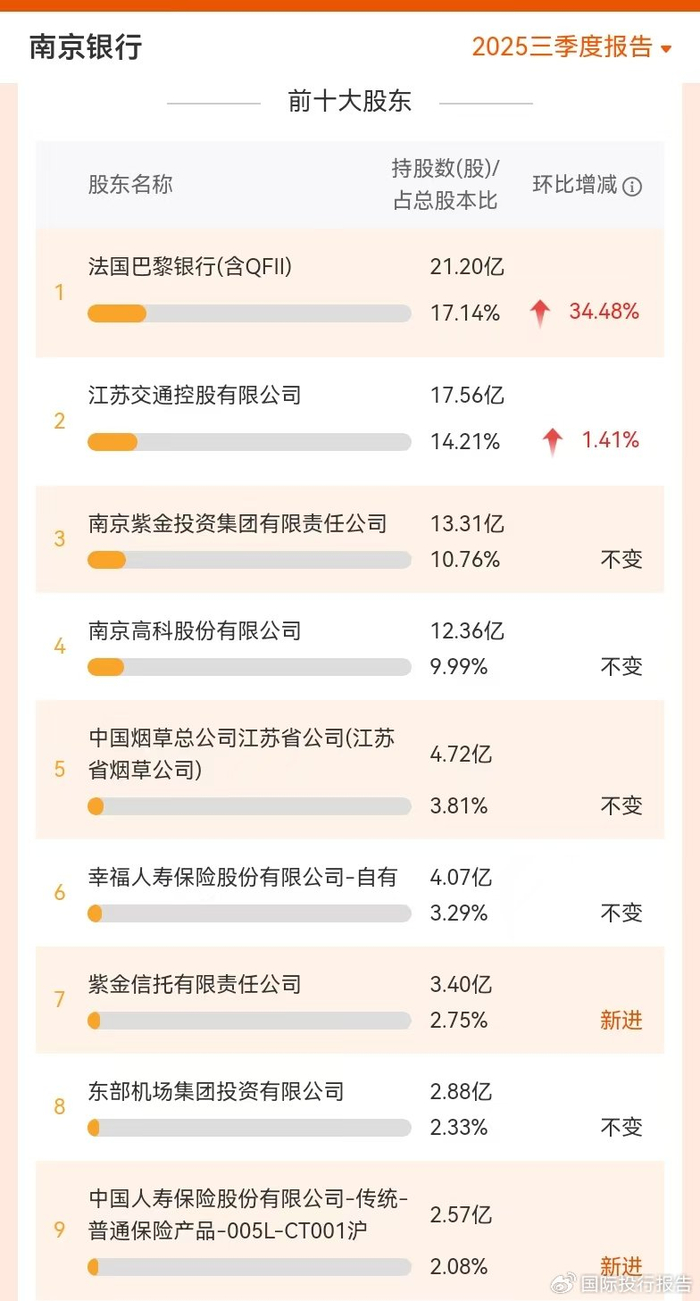Click the 股东名称 column header
Screen dimensions: 700x1301
[130, 185]
